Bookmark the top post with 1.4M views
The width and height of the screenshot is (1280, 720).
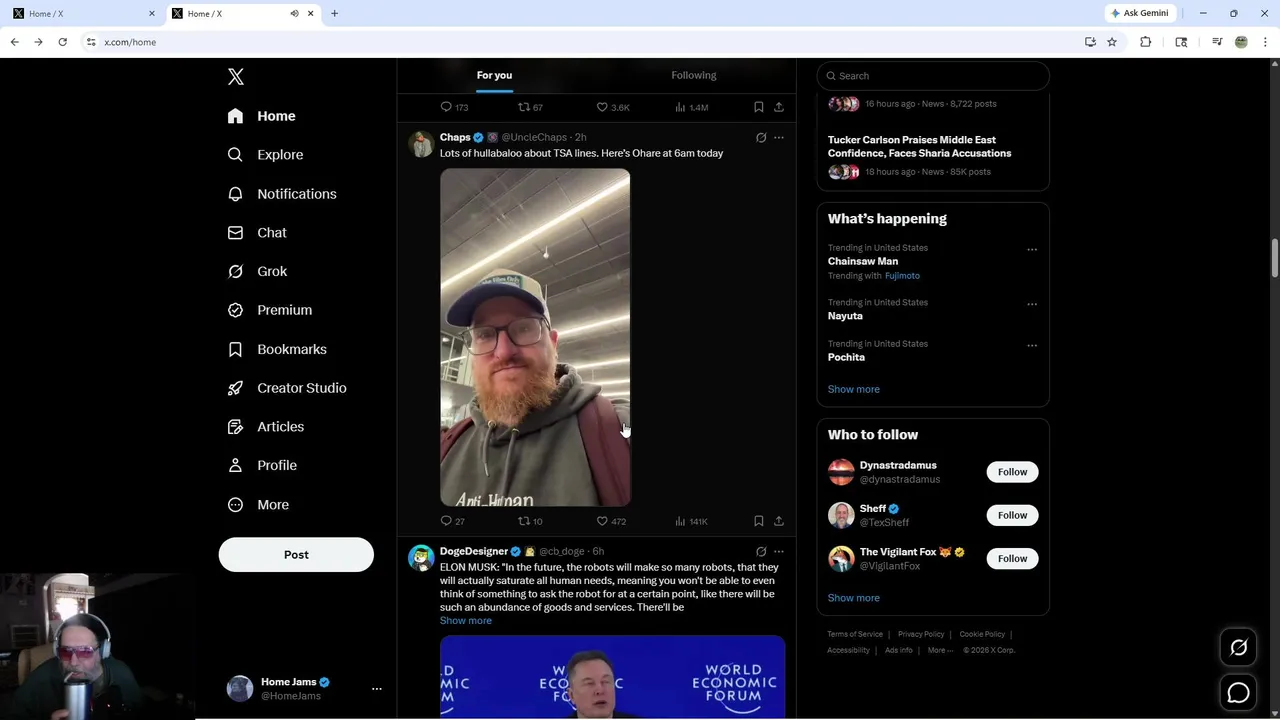759,107
